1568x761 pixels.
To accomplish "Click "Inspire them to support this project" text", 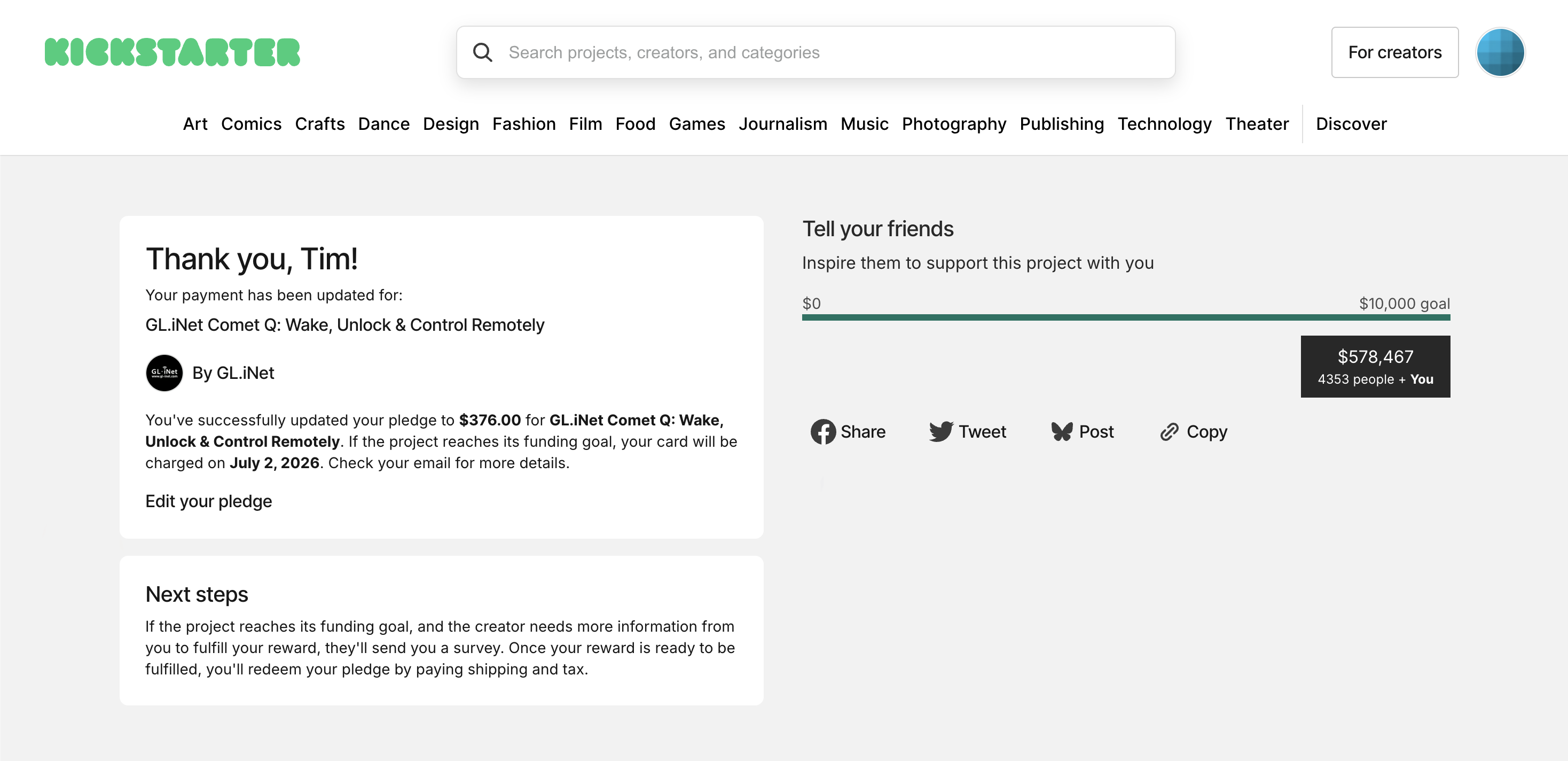I will coord(977,263).
